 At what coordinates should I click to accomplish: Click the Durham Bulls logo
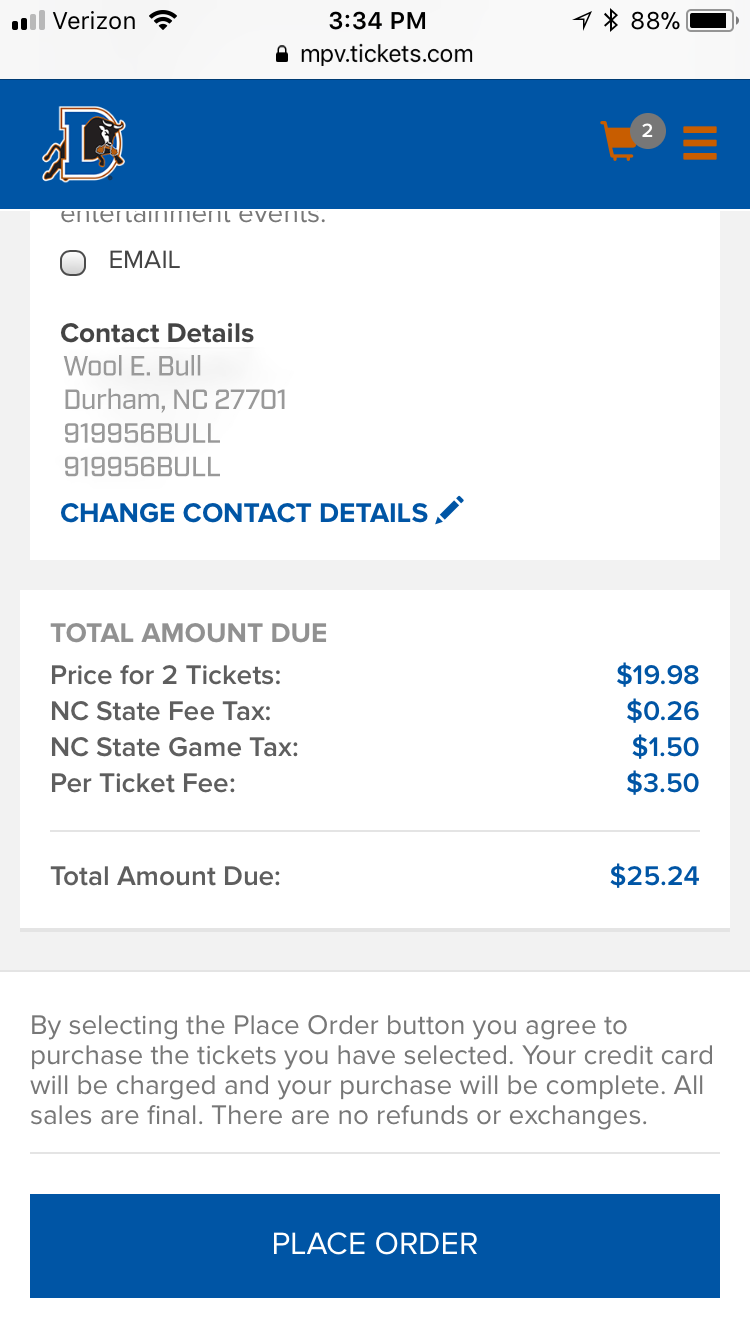click(x=84, y=144)
